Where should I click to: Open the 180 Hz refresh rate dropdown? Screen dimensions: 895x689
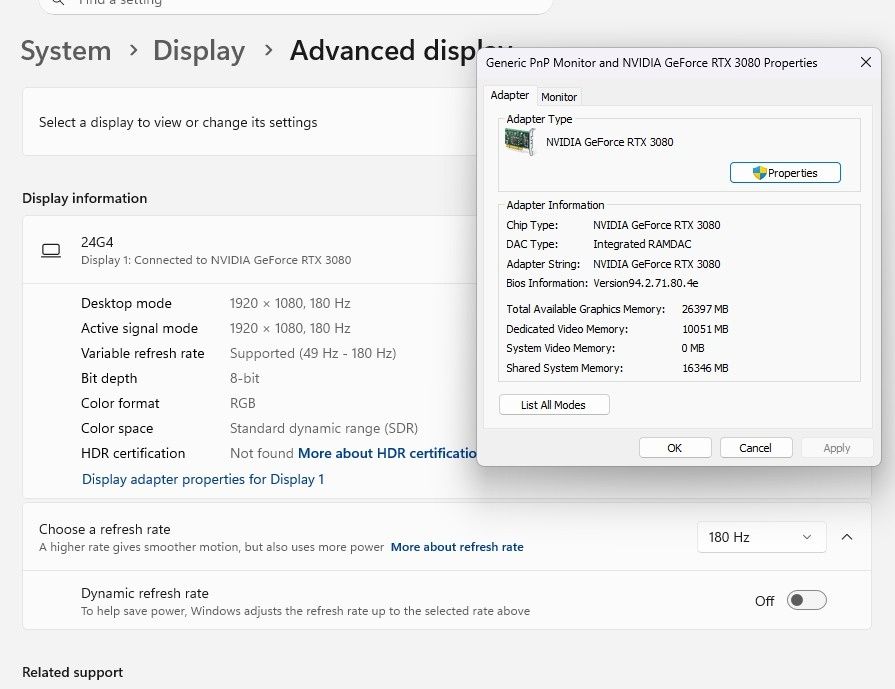(761, 537)
